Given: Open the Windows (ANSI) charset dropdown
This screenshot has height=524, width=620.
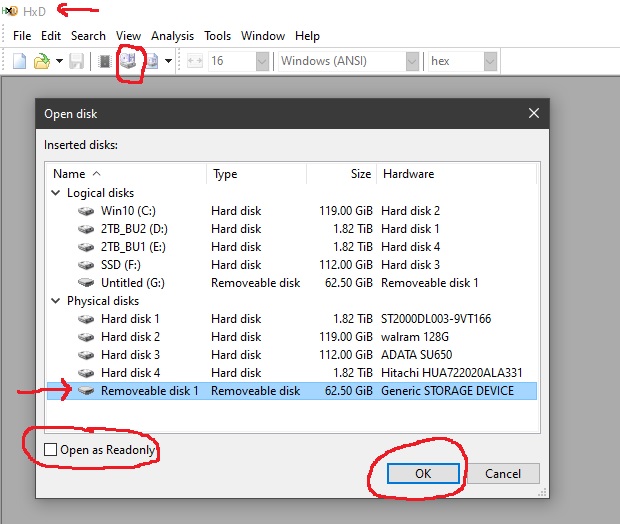Looking at the screenshot, I should point(412,61).
